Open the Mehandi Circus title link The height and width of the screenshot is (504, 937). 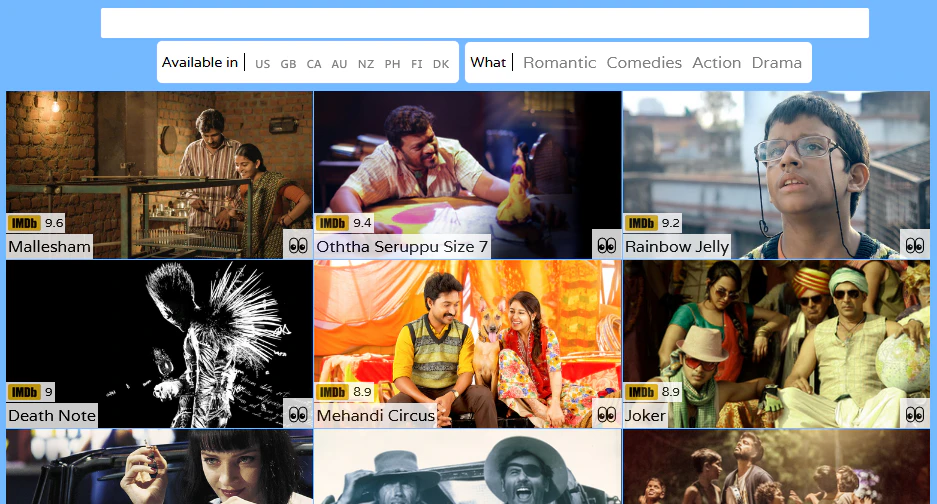point(375,415)
